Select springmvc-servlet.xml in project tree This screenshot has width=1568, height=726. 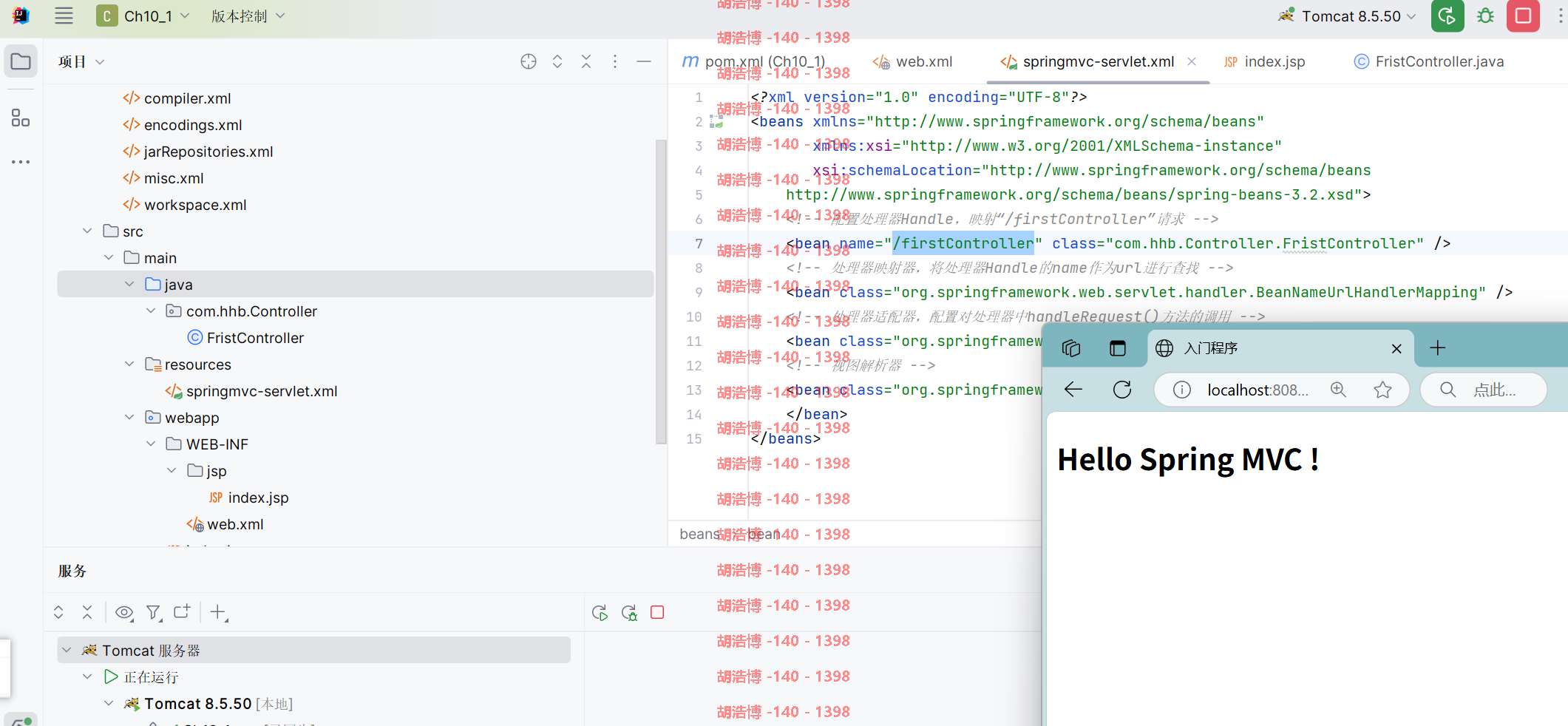coord(262,391)
